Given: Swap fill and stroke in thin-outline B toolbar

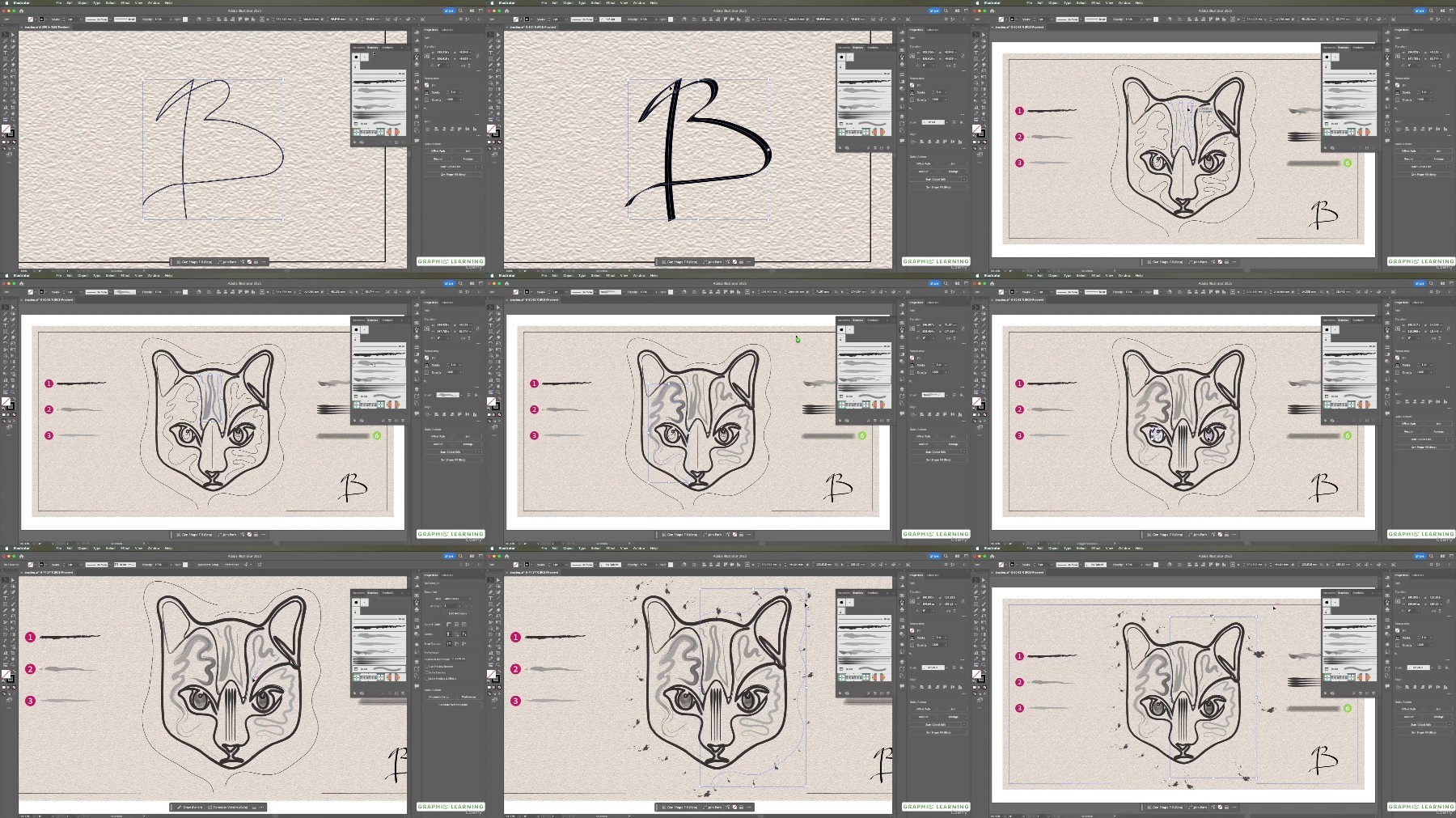Looking at the screenshot, I should click(14, 126).
